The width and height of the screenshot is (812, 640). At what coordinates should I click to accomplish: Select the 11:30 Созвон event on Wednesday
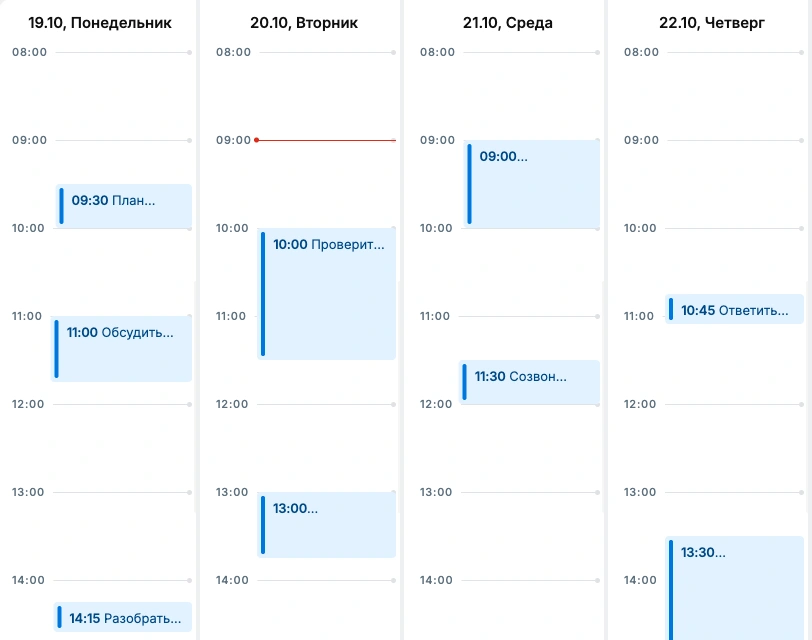tap(529, 382)
